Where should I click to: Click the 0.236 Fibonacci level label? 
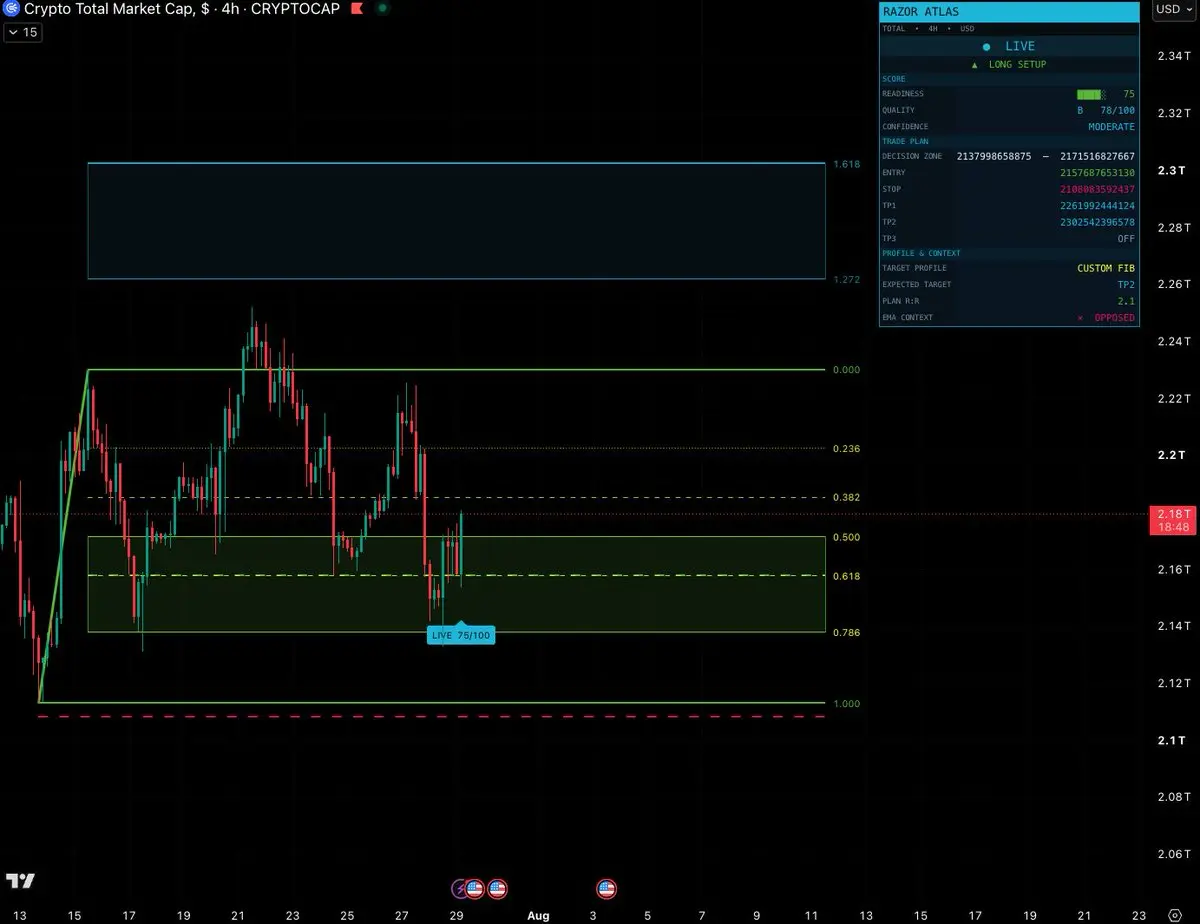[846, 449]
